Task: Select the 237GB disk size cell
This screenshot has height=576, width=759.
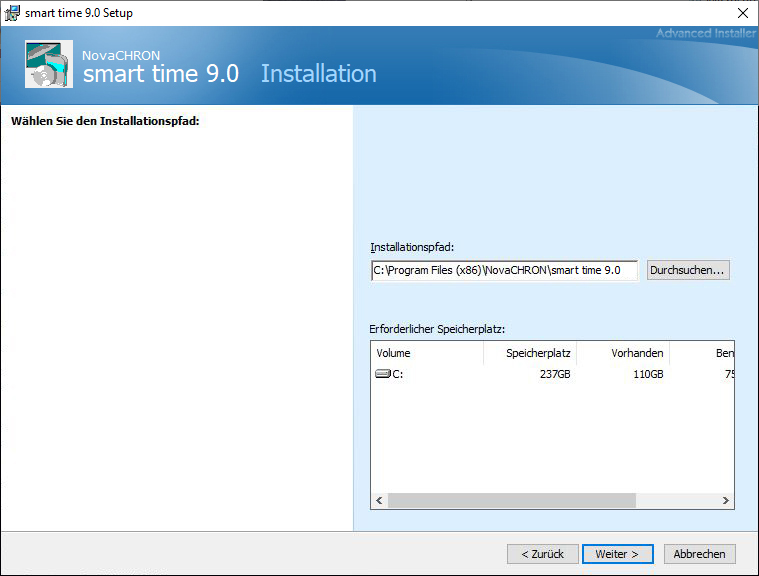Action: pos(554,374)
